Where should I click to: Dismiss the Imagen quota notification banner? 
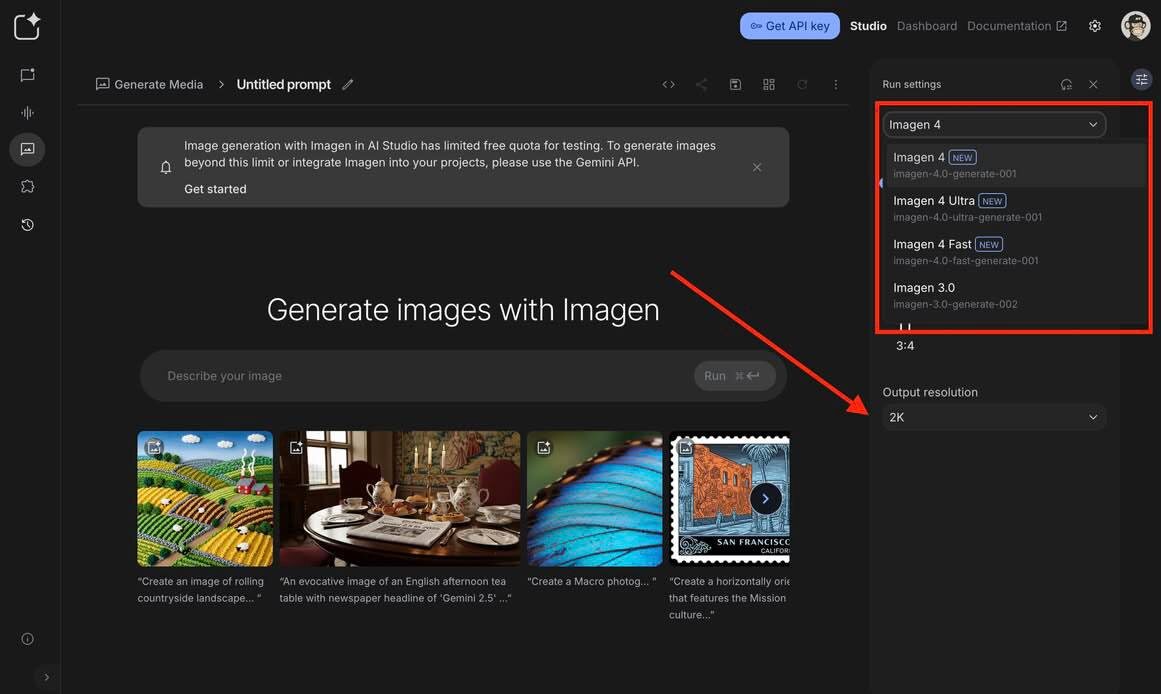(x=757, y=167)
